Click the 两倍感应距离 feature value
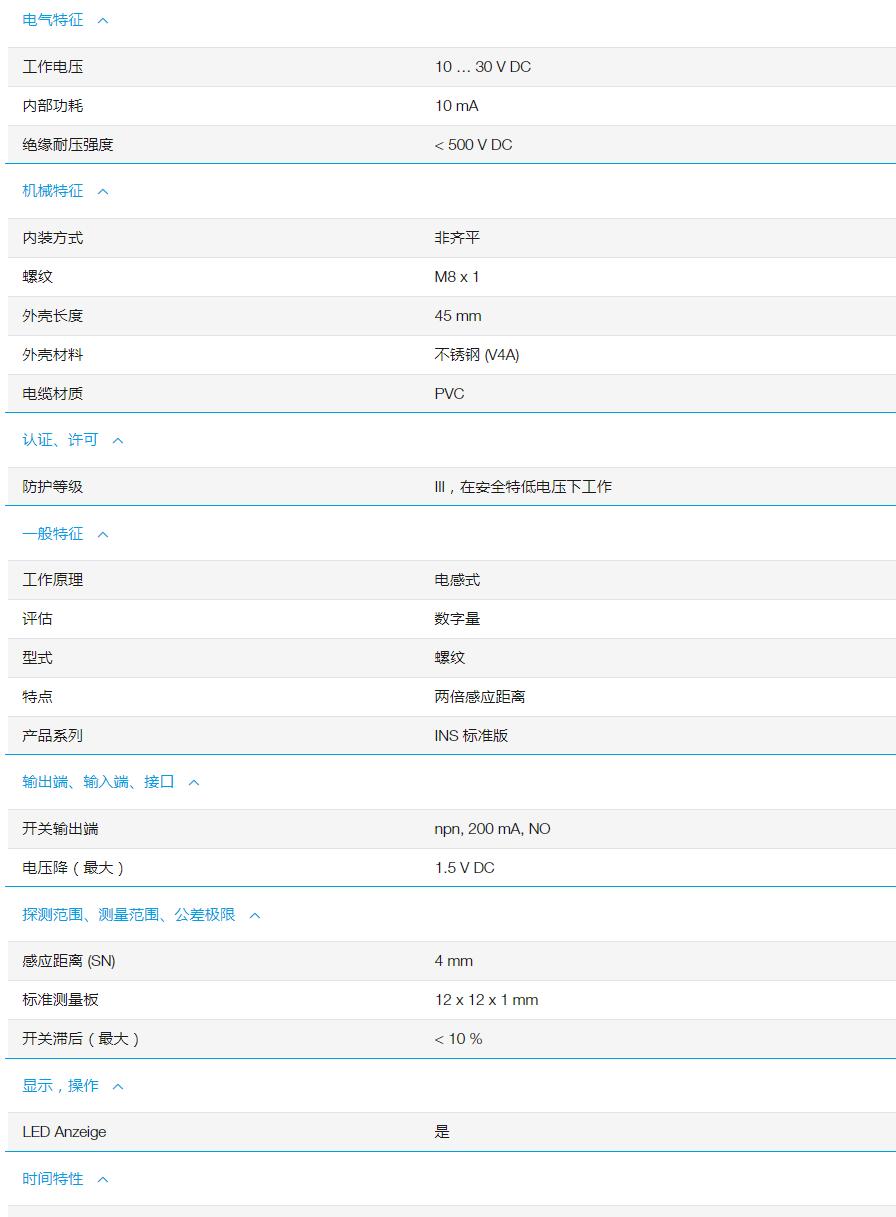 click(478, 697)
